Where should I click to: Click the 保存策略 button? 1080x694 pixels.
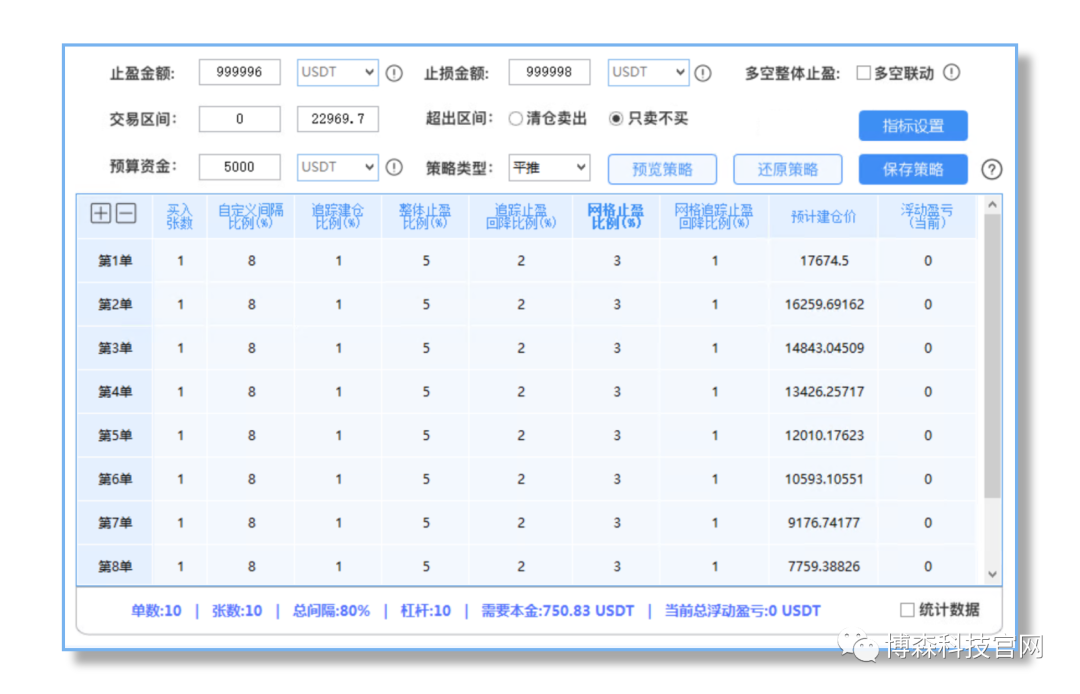click(913, 169)
